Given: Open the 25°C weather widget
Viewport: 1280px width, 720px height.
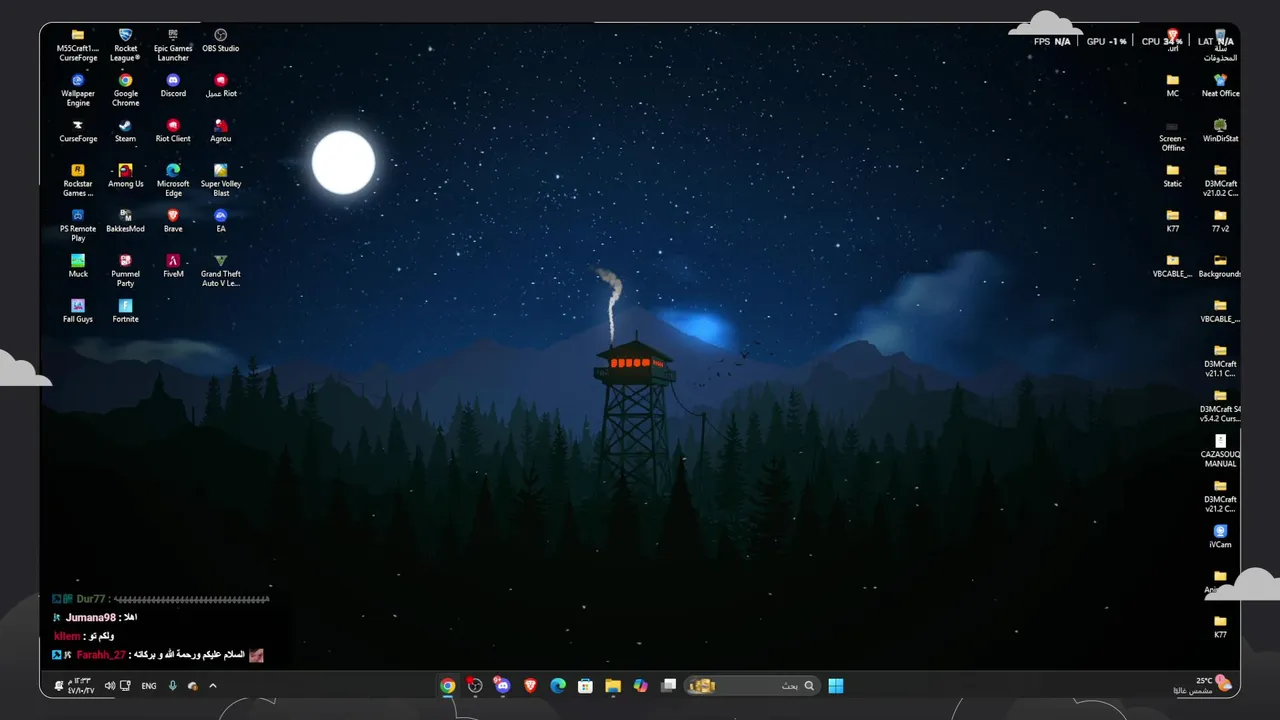Looking at the screenshot, I should coord(1204,686).
